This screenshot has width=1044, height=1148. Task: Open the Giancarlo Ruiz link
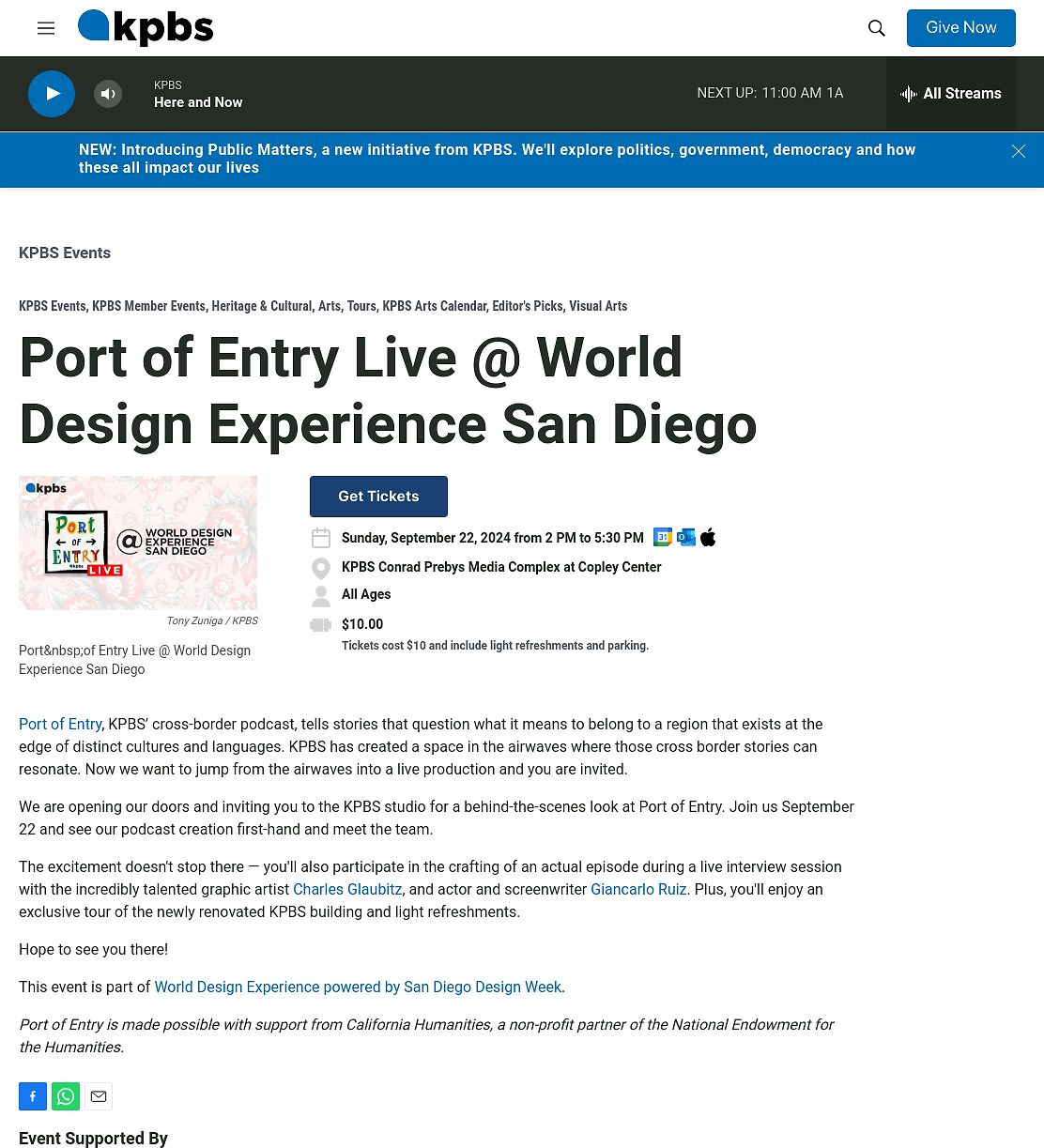638,889
